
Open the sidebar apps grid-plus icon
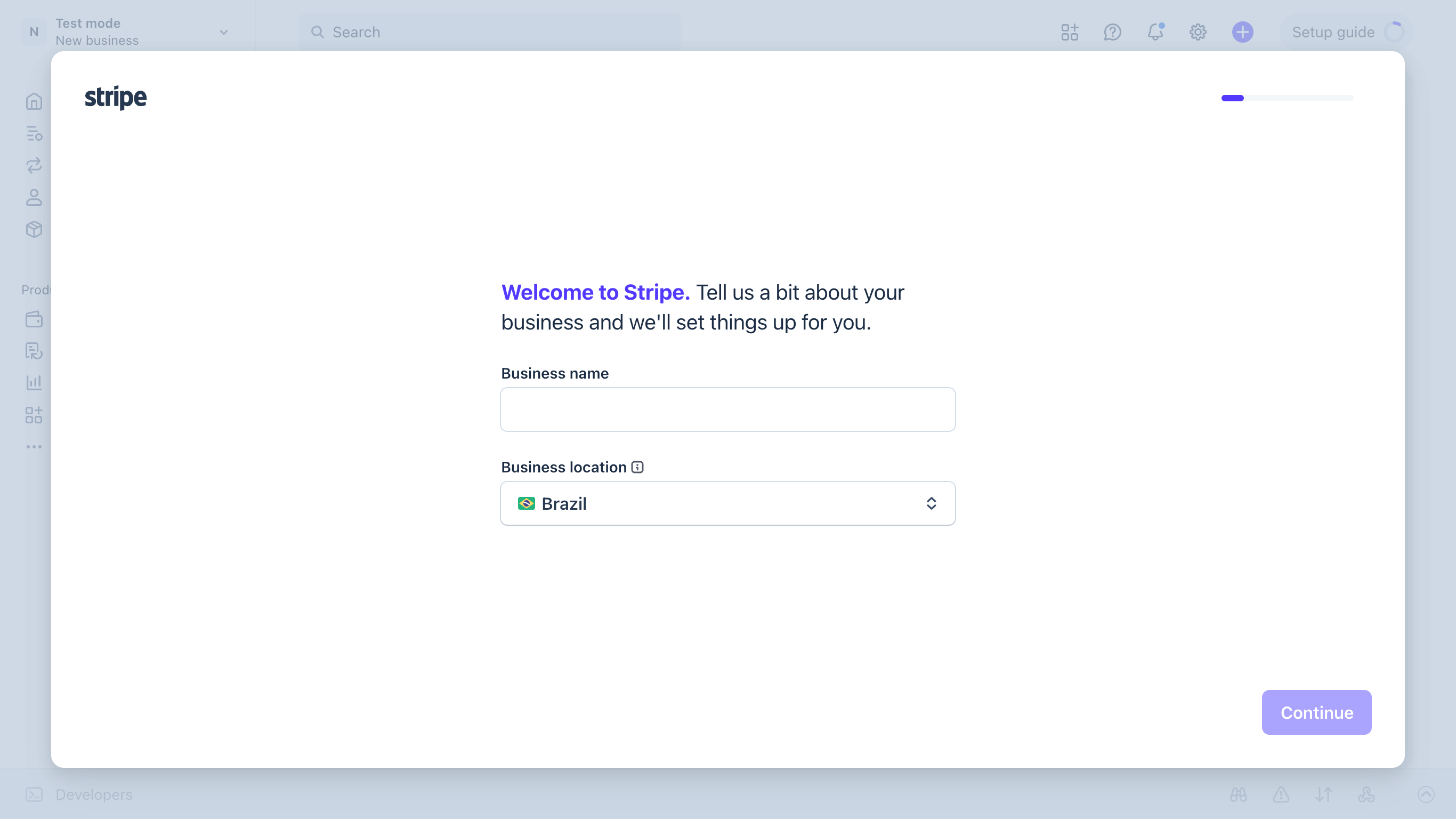(x=34, y=415)
